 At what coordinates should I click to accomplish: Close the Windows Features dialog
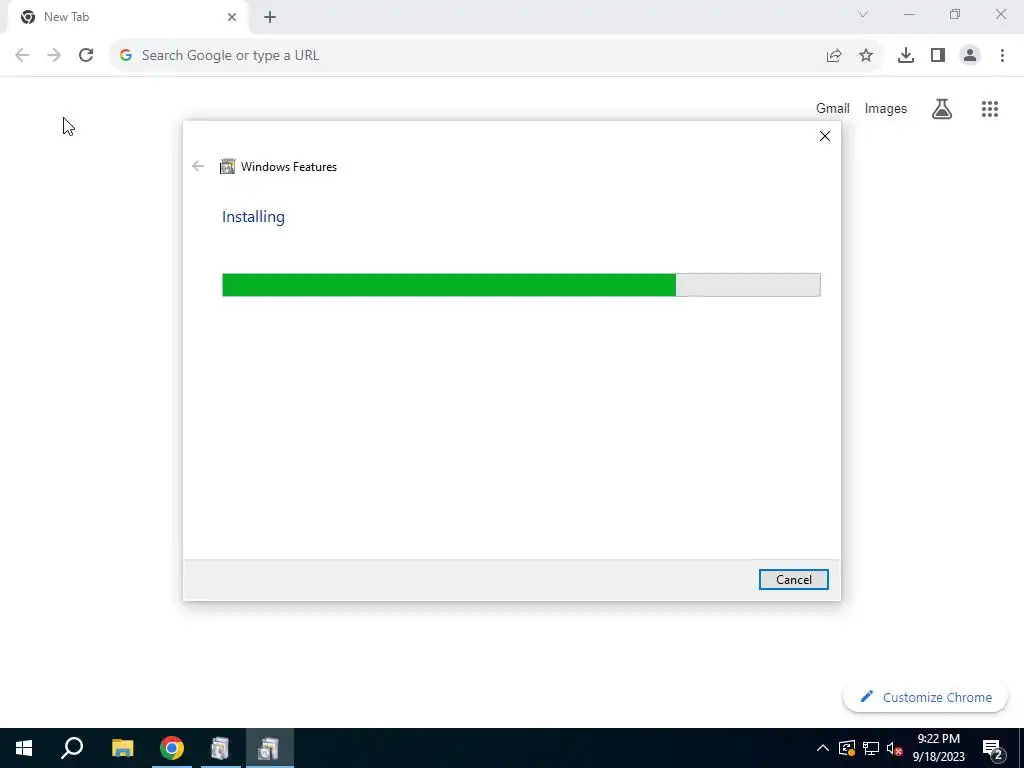(825, 136)
